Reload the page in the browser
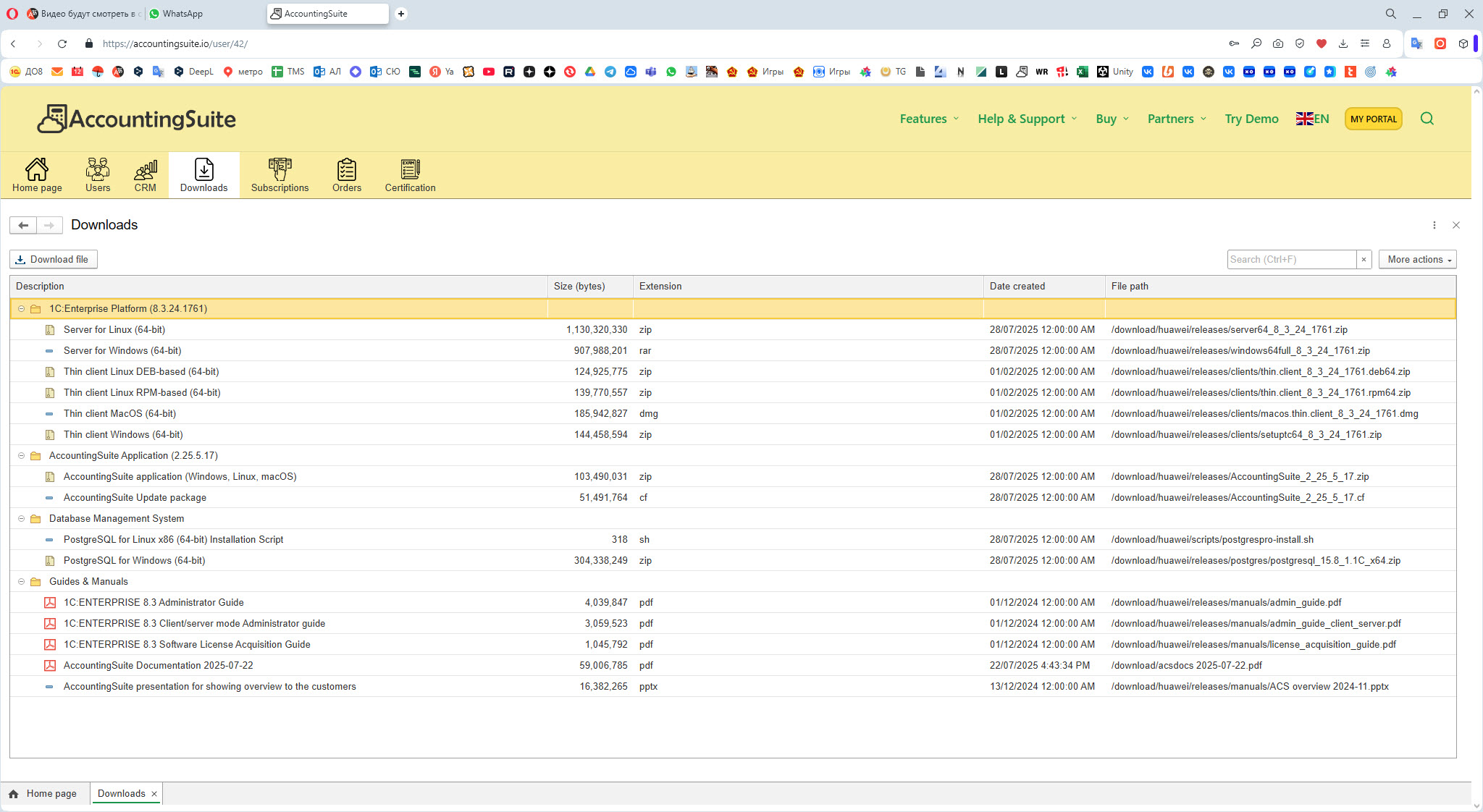This screenshot has height=812, width=1483. click(62, 44)
